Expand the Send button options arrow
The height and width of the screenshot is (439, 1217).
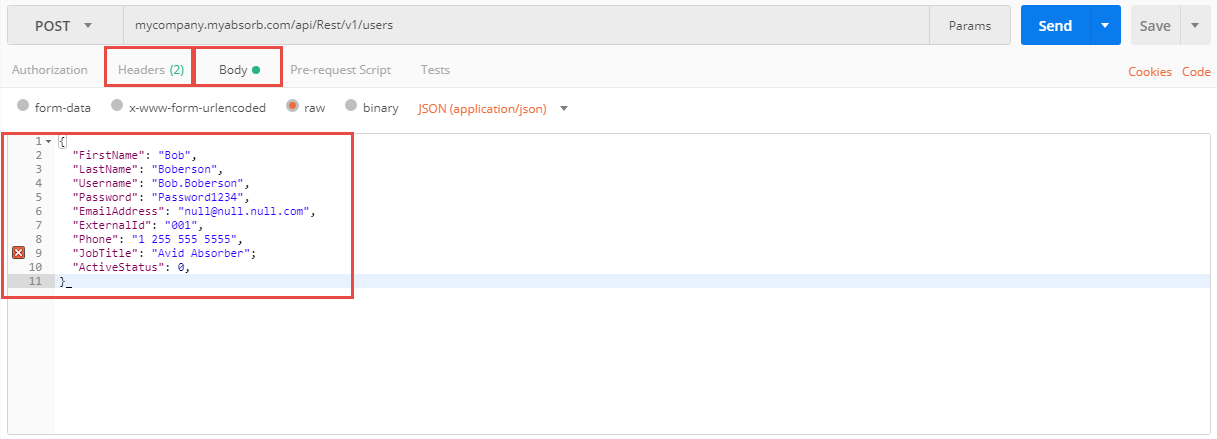[1105, 26]
